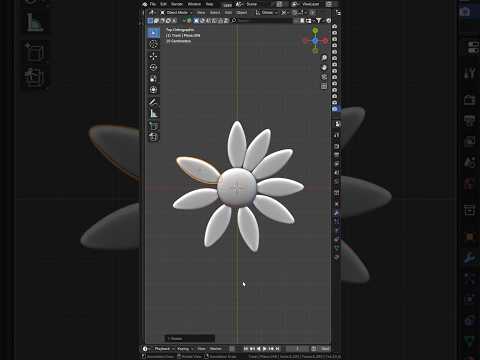Select the Cursor tool in toolbar

(x=153, y=44)
